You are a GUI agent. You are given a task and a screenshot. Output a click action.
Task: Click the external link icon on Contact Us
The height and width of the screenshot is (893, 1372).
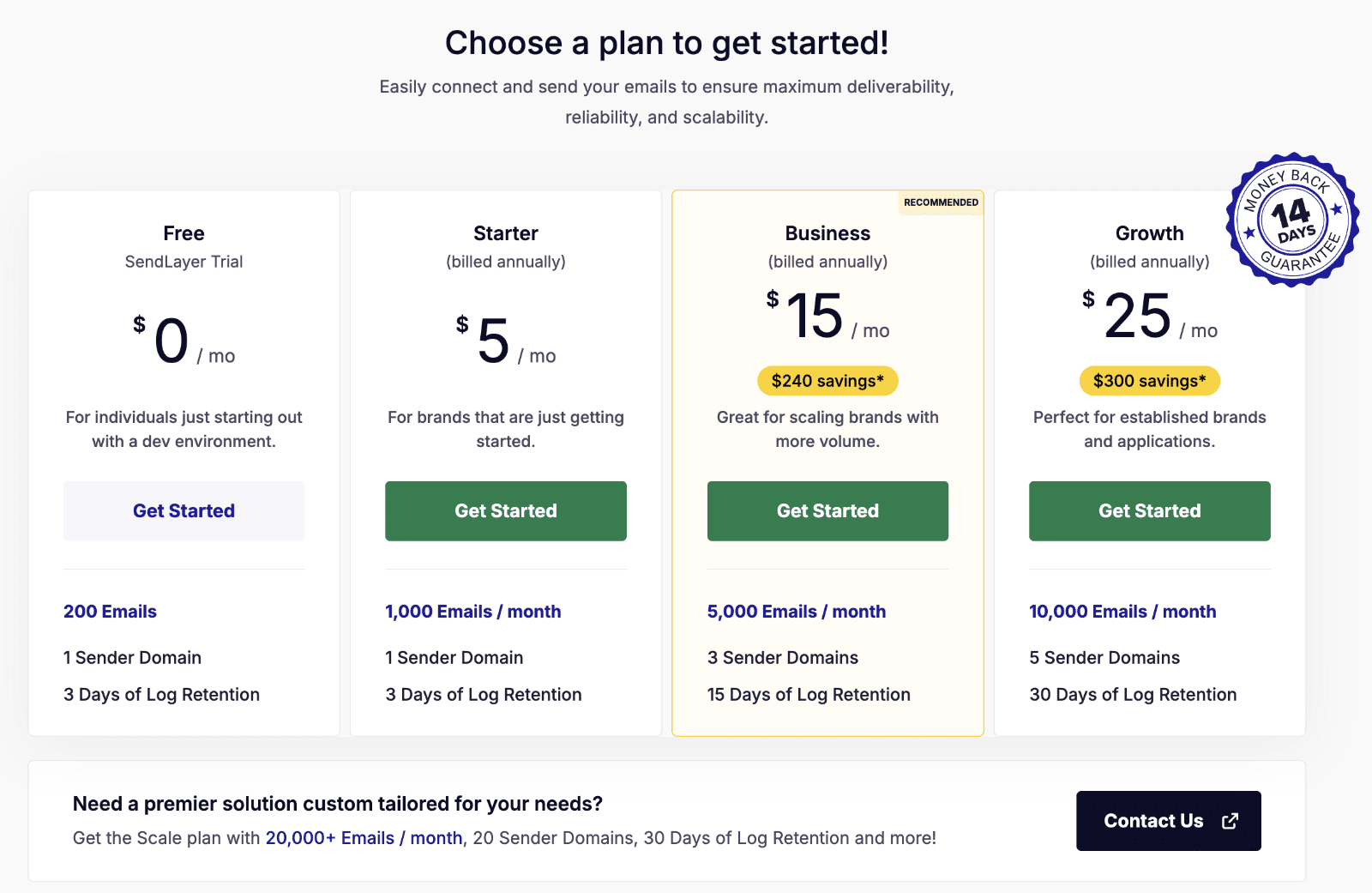click(1230, 821)
